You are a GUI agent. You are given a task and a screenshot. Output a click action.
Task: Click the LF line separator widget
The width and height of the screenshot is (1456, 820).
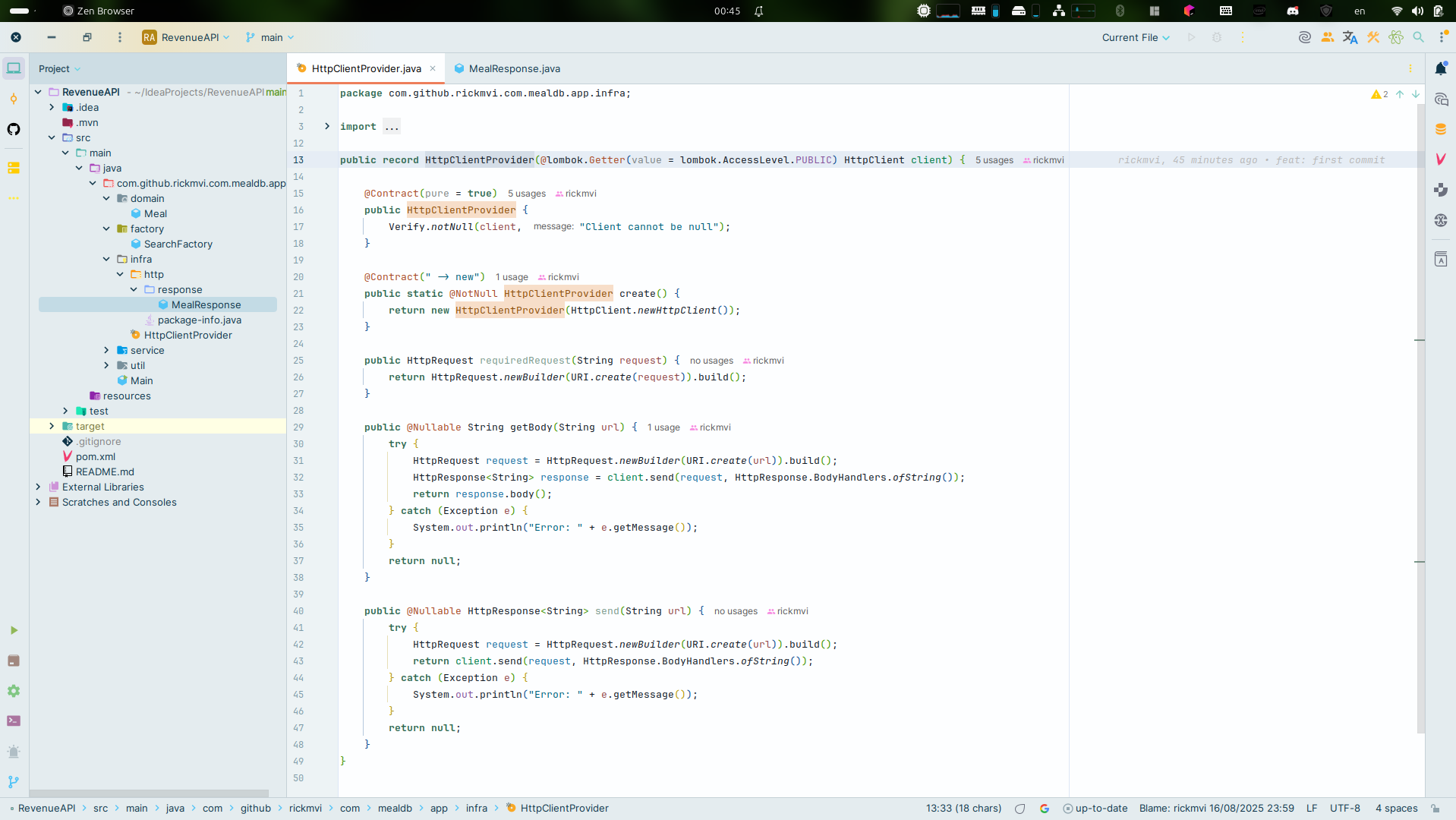[1311, 809]
